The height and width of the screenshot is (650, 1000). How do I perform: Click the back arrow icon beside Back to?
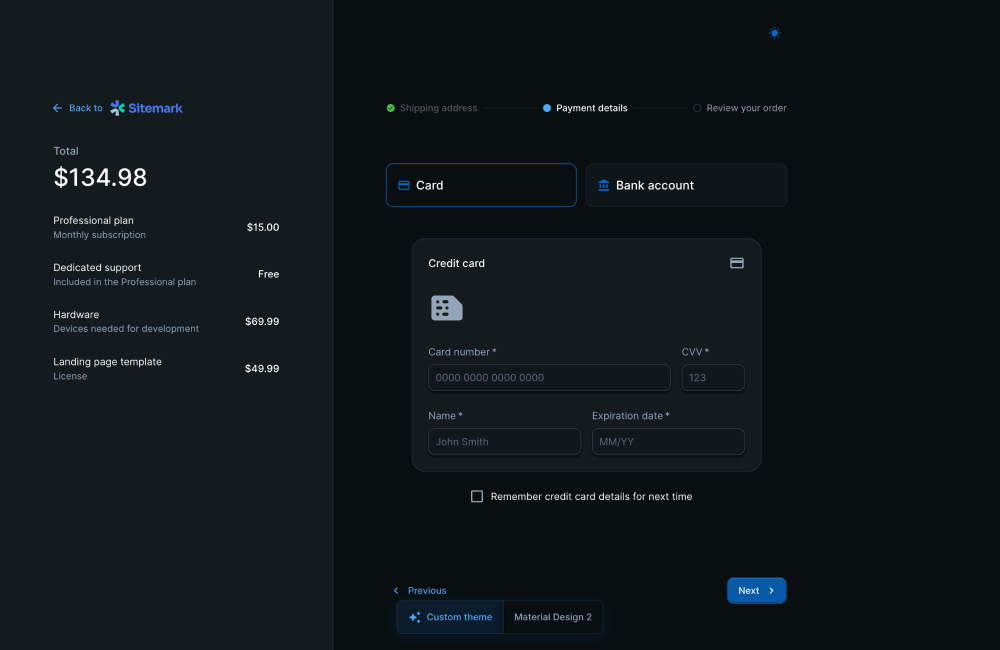tap(57, 108)
